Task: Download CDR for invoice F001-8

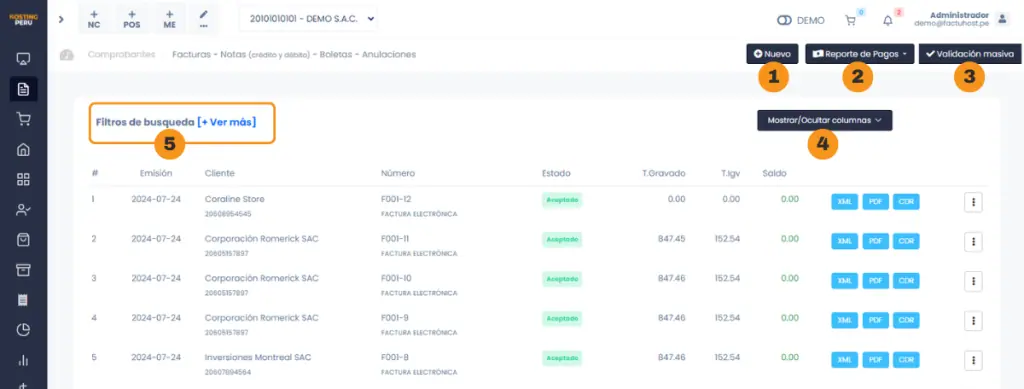Action: click(x=906, y=360)
